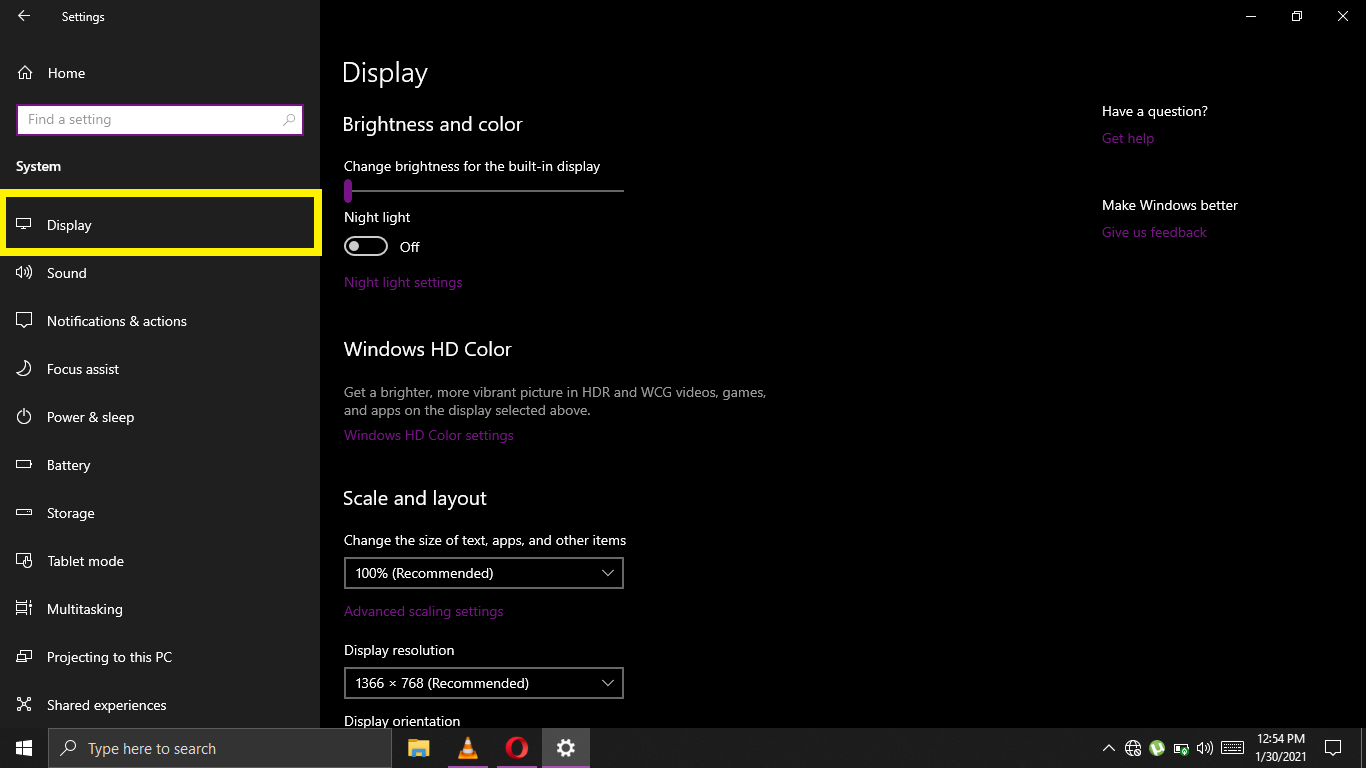This screenshot has height=768, width=1366.
Task: Click the Storage drive icon in sidebar
Action: coord(25,513)
